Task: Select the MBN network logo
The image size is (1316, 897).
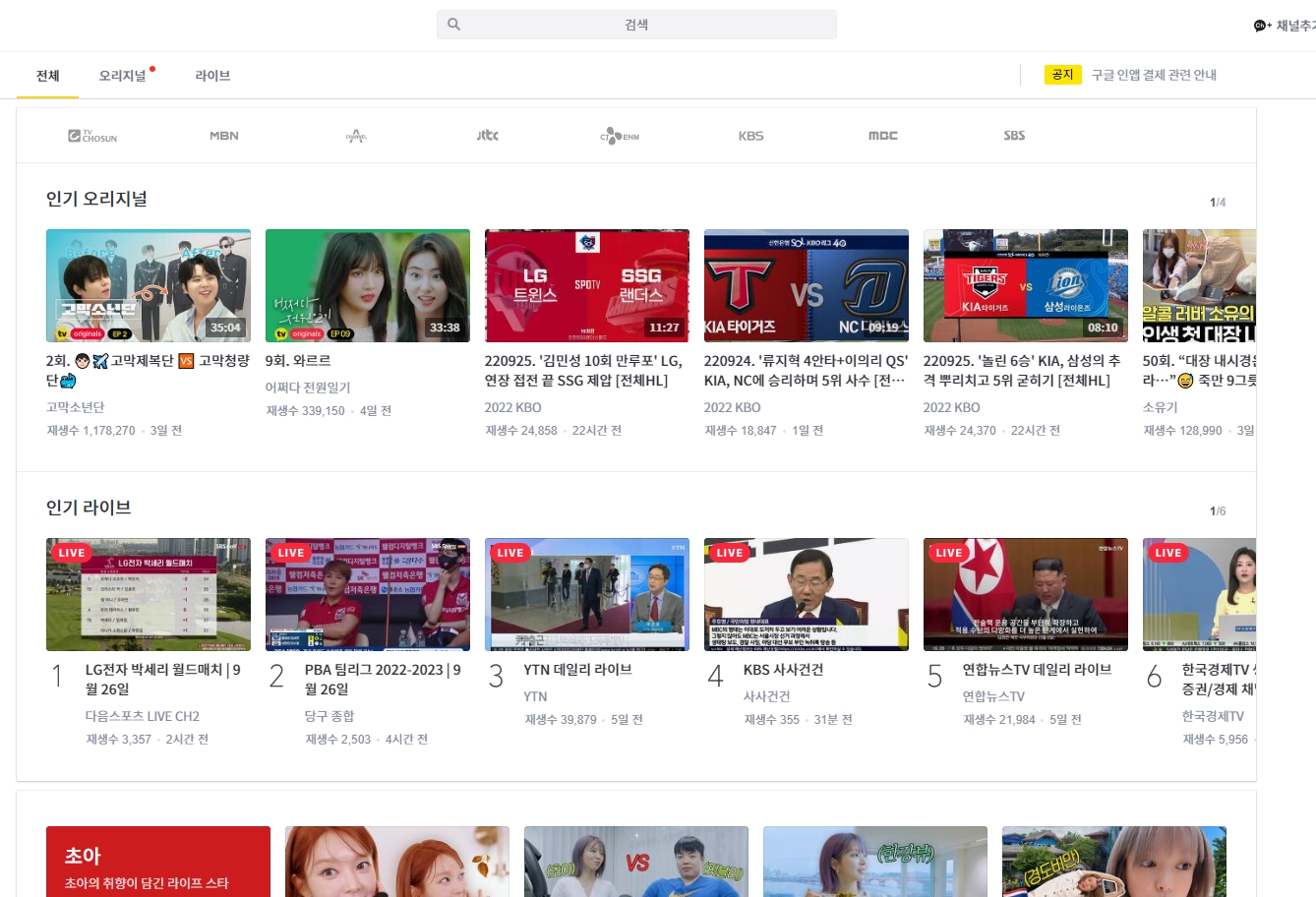Action: 224,135
